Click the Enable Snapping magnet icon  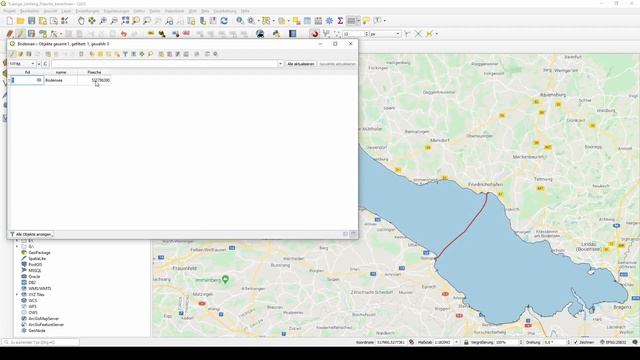315,34
